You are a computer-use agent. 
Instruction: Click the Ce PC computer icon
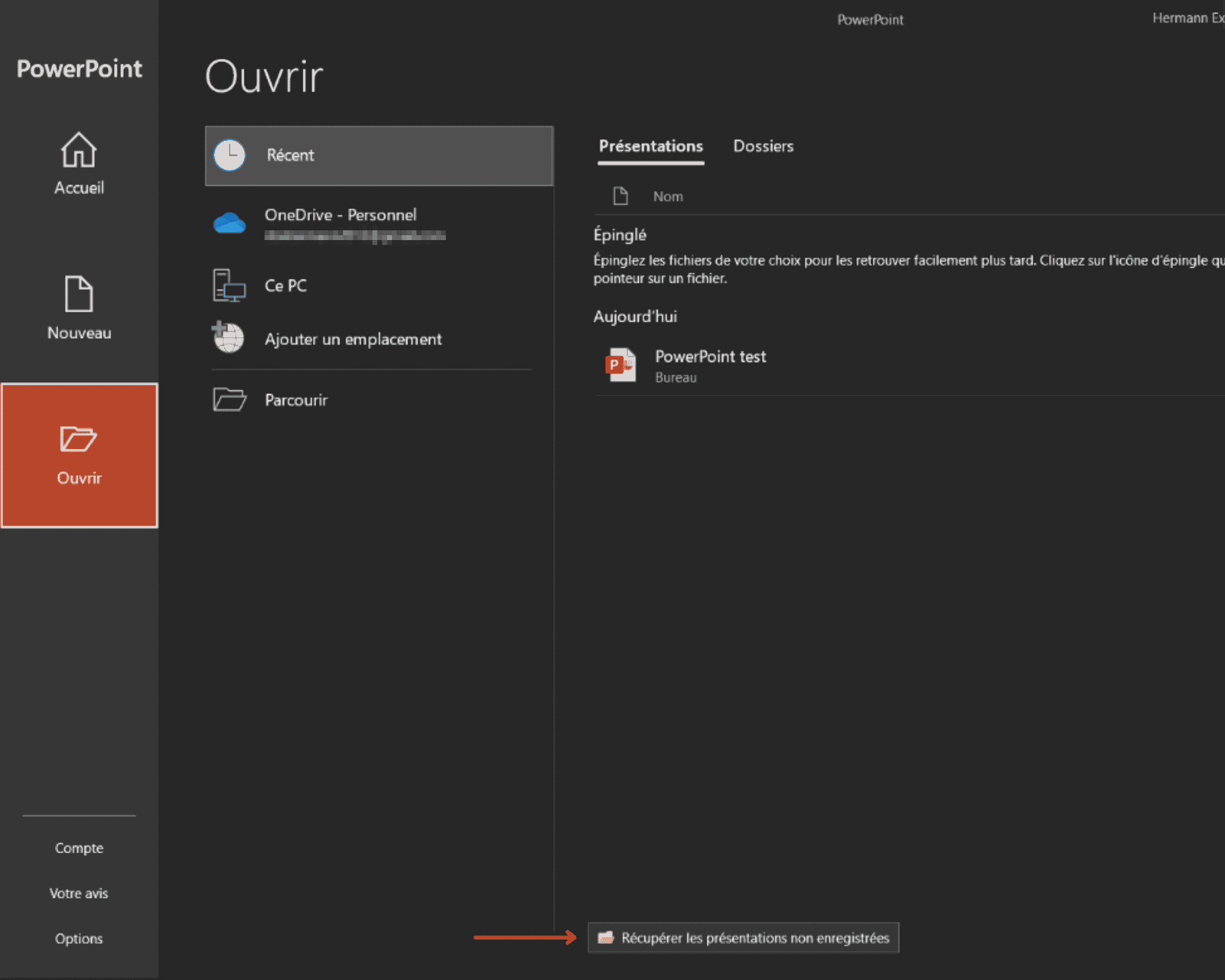pyautogui.click(x=229, y=286)
